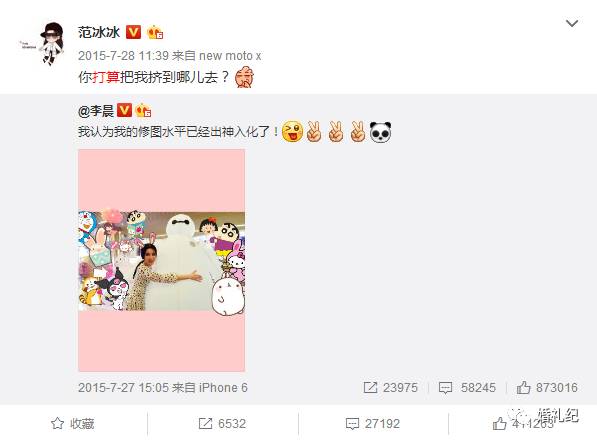Click the orange V verified badge beside 范冰冰
Viewport: 597px width, 441px height.
133,32
